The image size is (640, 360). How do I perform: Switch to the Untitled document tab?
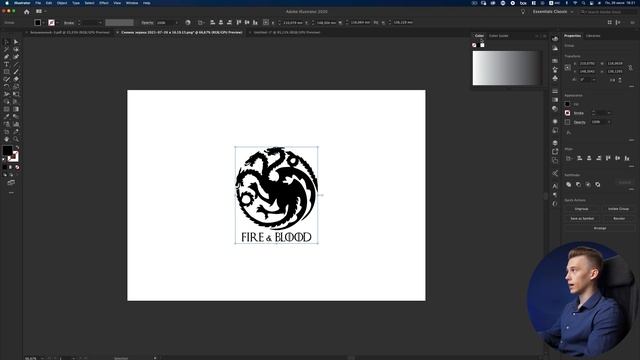pyautogui.click(x=287, y=32)
